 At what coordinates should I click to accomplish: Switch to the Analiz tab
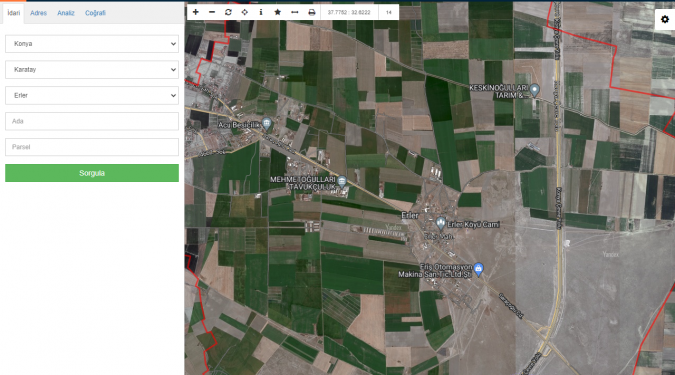[66, 13]
